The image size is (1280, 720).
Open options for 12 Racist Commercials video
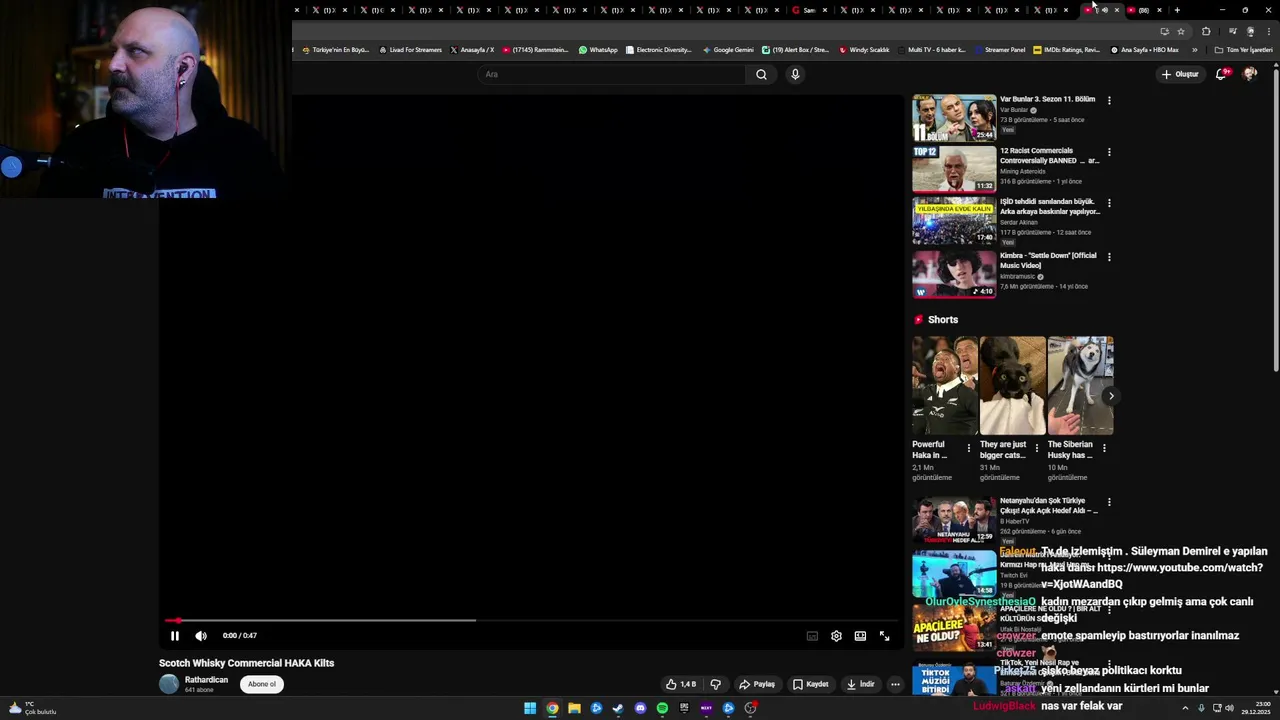pos(1109,152)
